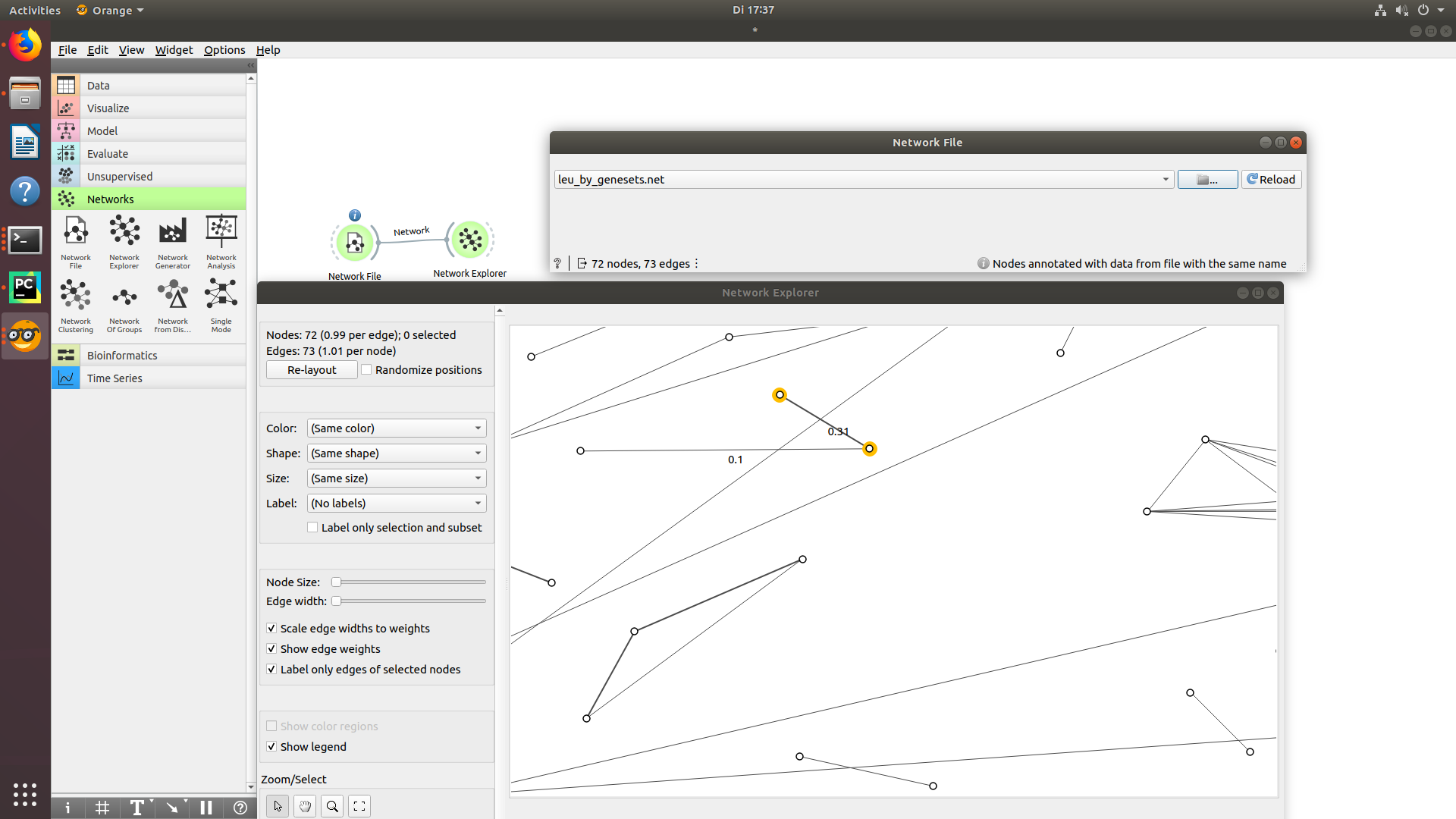The image size is (1456, 819).
Task: Add the Network Analysis widget
Action: point(221,241)
